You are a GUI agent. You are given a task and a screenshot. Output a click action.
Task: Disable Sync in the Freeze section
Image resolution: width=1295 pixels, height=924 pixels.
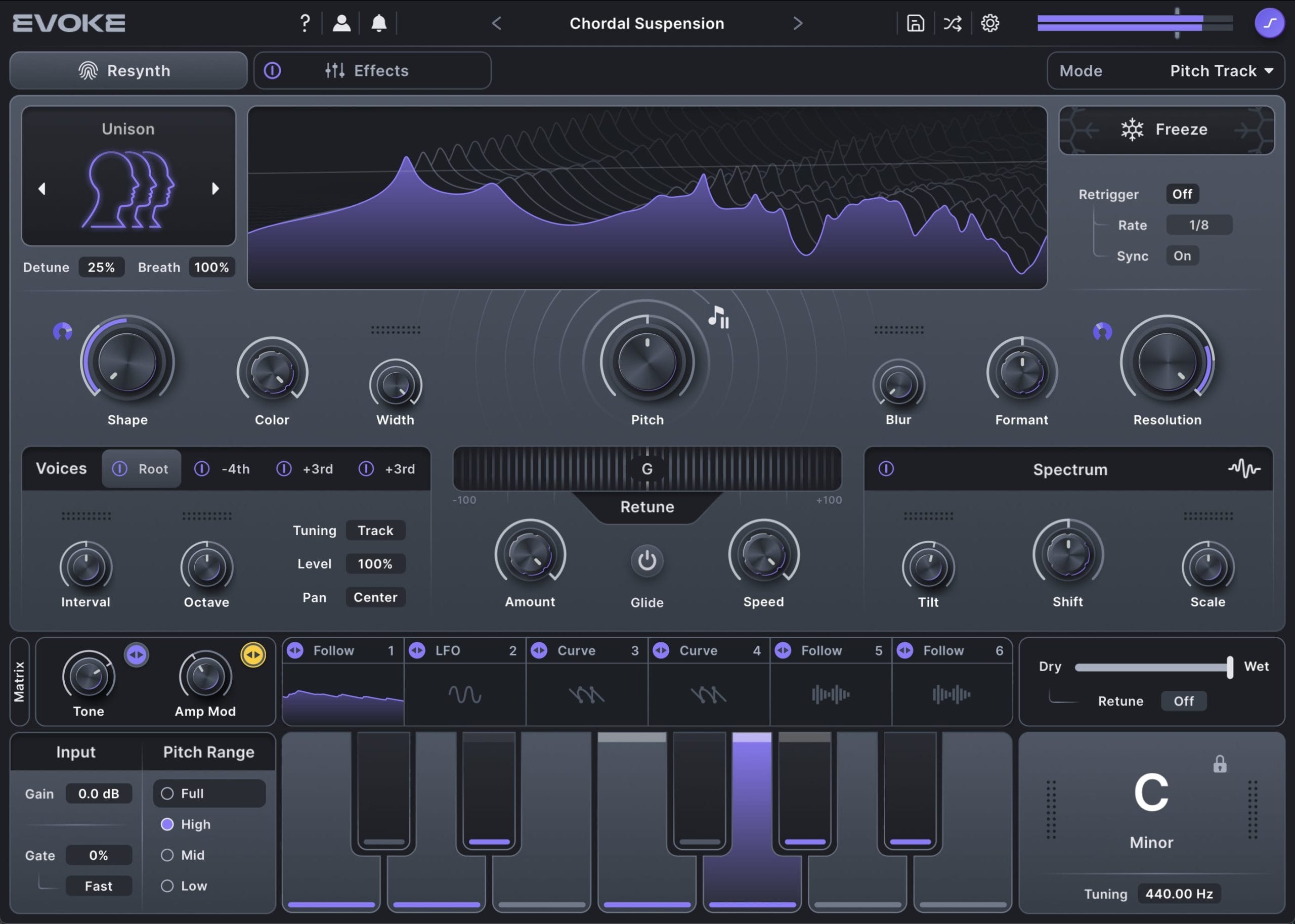pos(1182,255)
